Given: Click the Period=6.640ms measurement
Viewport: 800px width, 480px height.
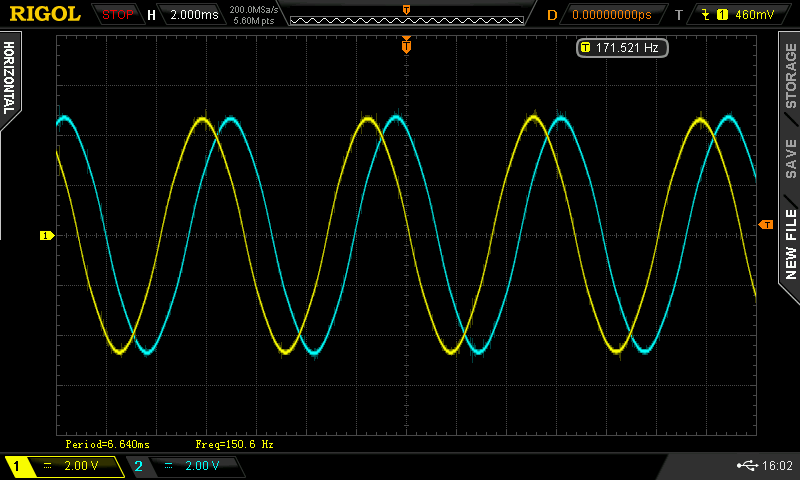Looking at the screenshot, I should coord(107,444).
